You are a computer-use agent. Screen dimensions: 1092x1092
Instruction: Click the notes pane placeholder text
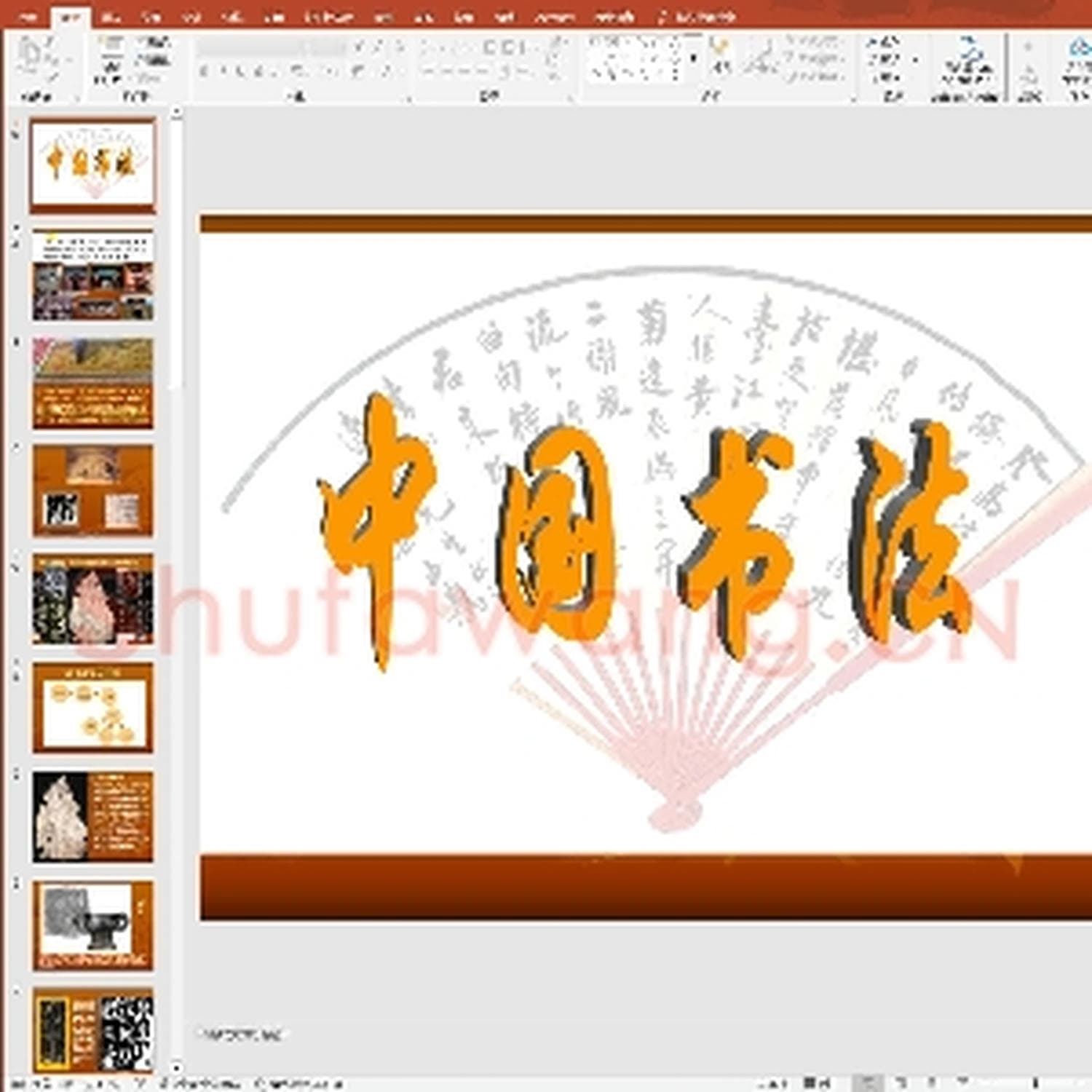coord(241,1034)
